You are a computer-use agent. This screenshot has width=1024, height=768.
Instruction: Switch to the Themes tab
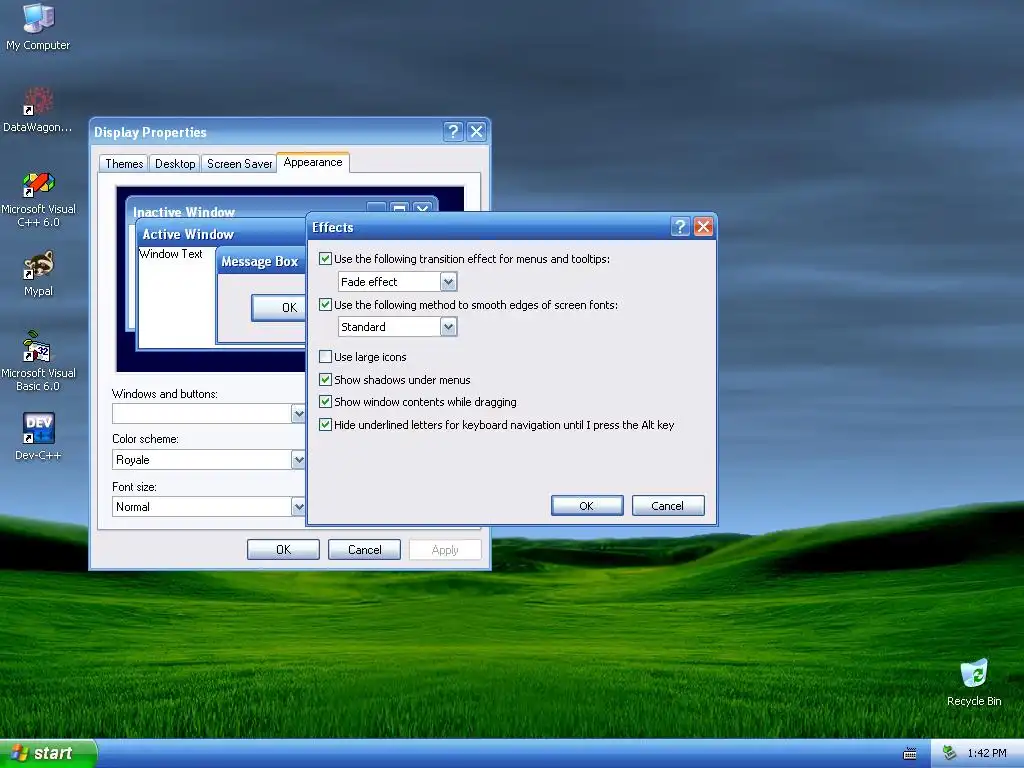coord(124,163)
